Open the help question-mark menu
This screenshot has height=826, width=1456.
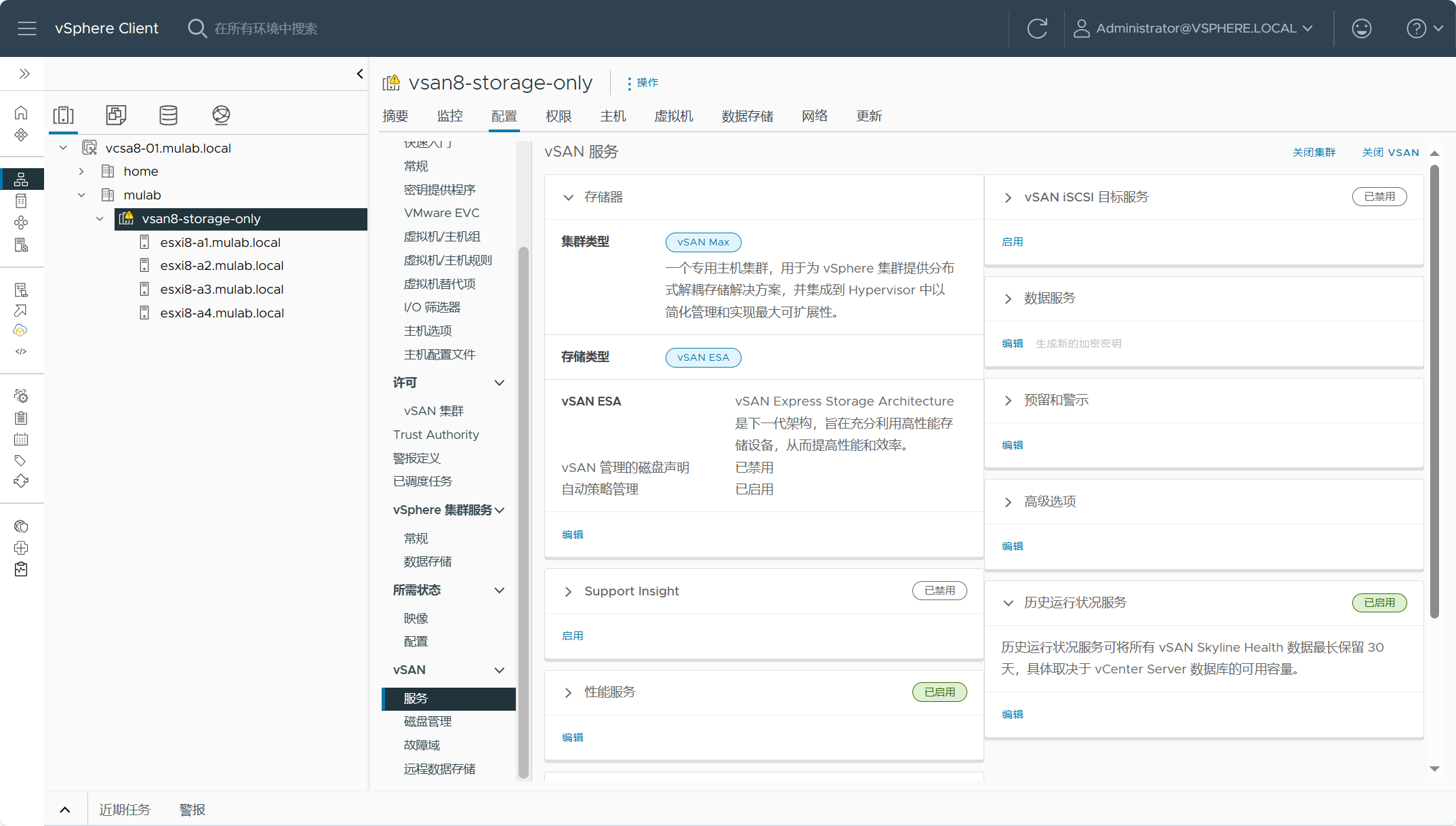click(x=1425, y=28)
